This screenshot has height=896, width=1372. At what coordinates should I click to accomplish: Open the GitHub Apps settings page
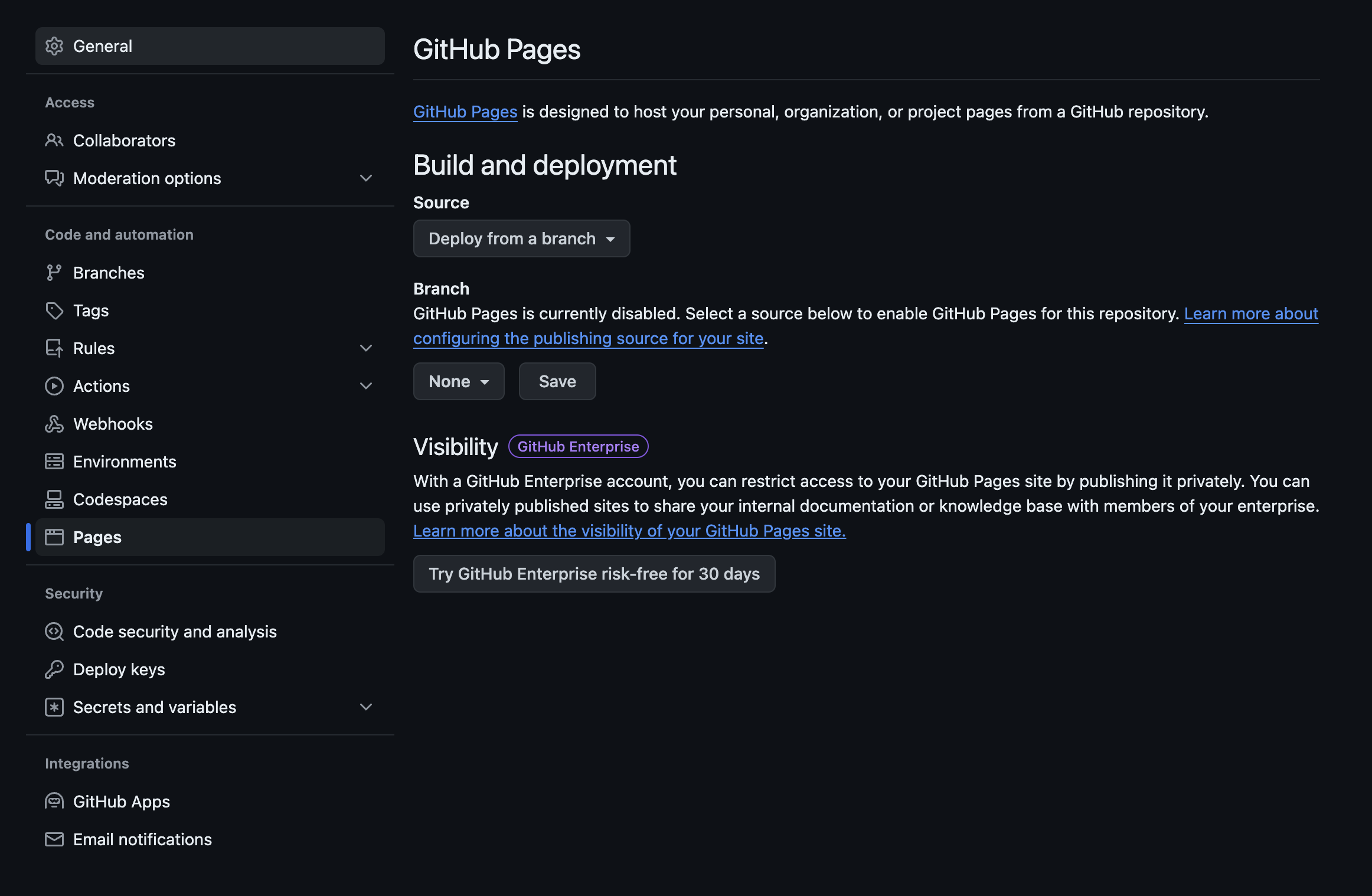[122, 802]
